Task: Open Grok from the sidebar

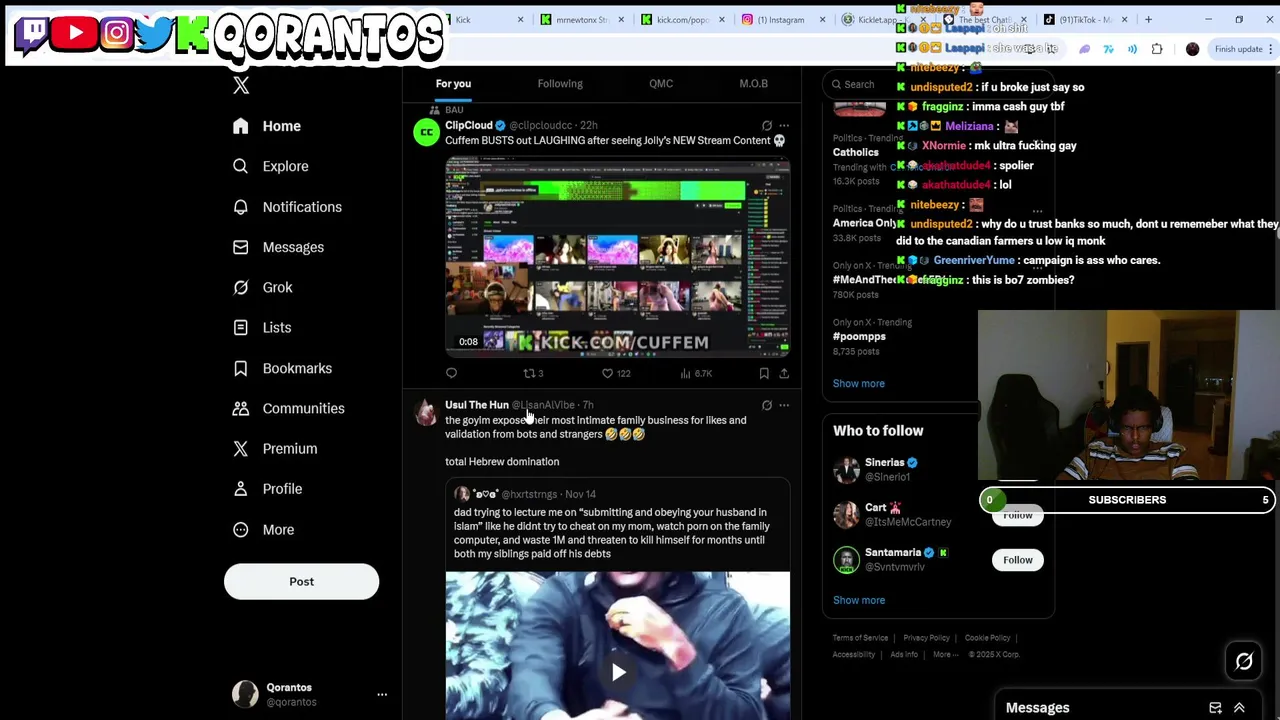Action: pos(262,287)
